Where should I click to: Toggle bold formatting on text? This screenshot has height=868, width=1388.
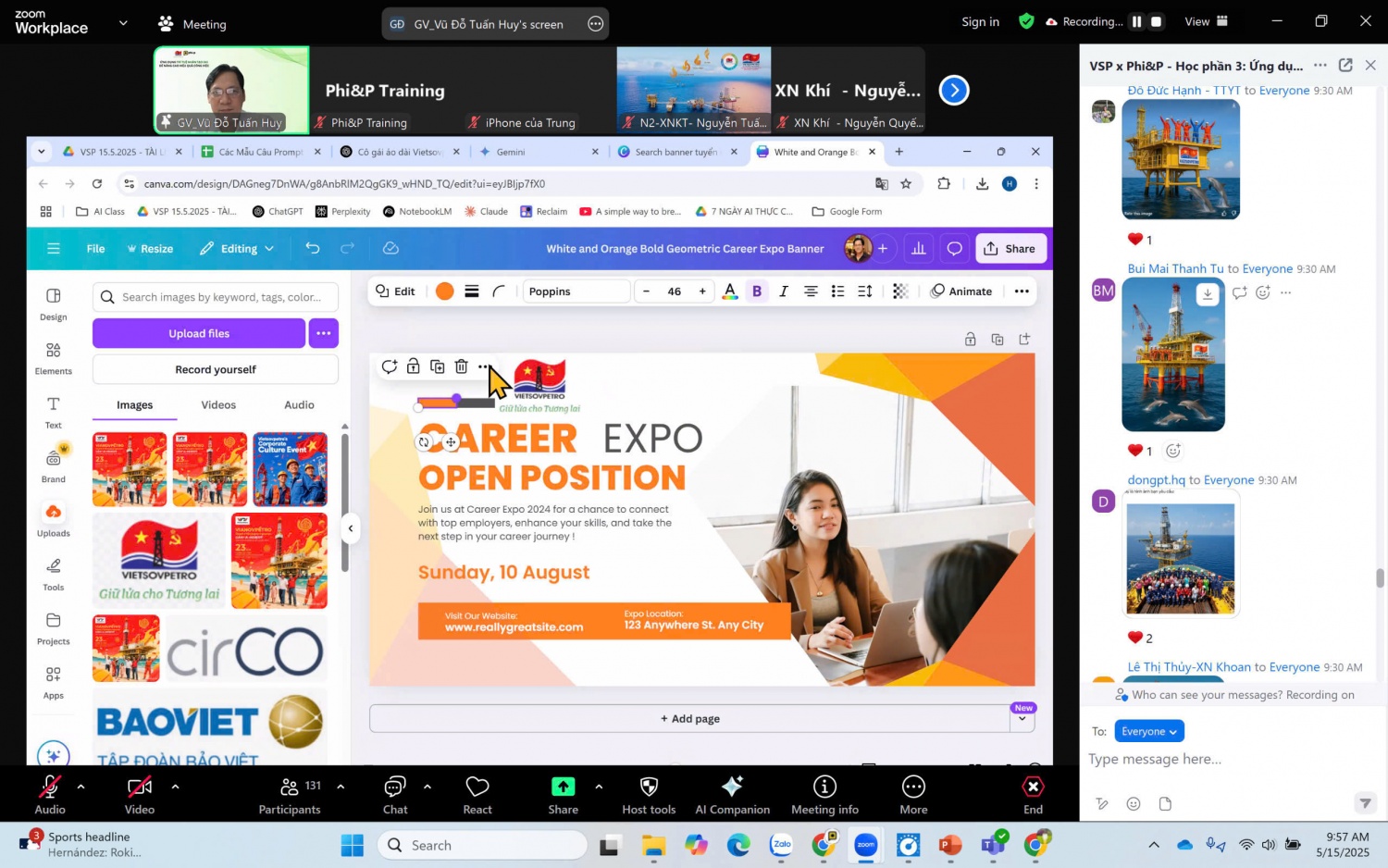click(x=757, y=291)
